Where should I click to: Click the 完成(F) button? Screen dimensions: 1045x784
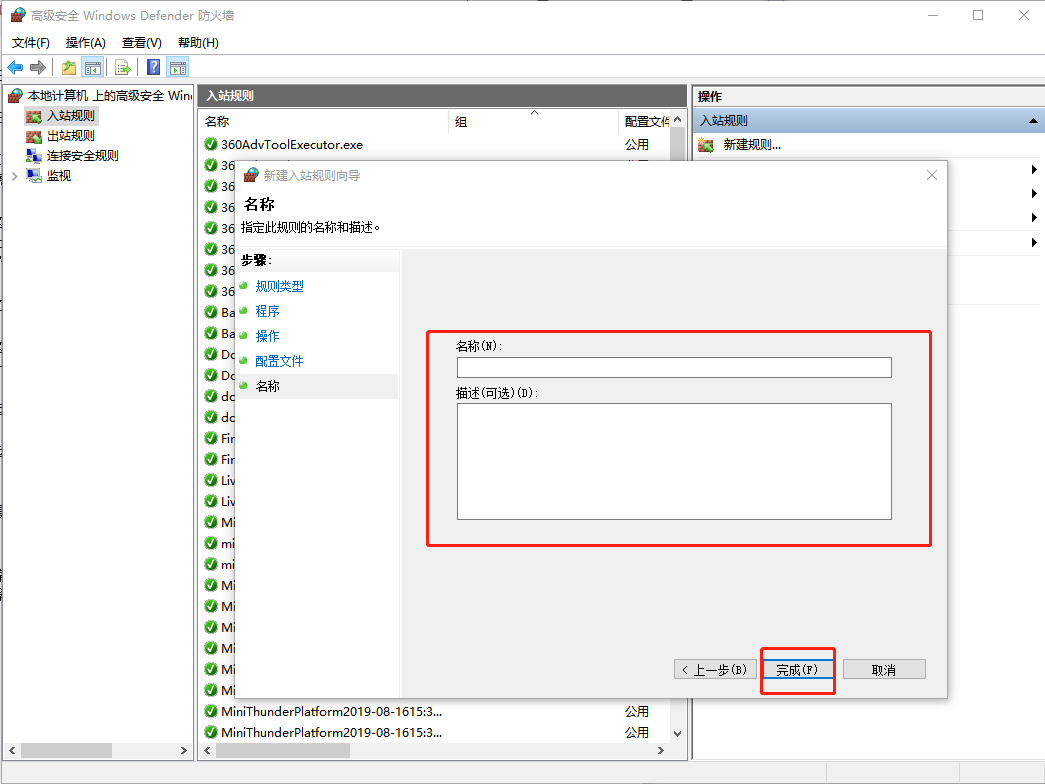click(797, 668)
